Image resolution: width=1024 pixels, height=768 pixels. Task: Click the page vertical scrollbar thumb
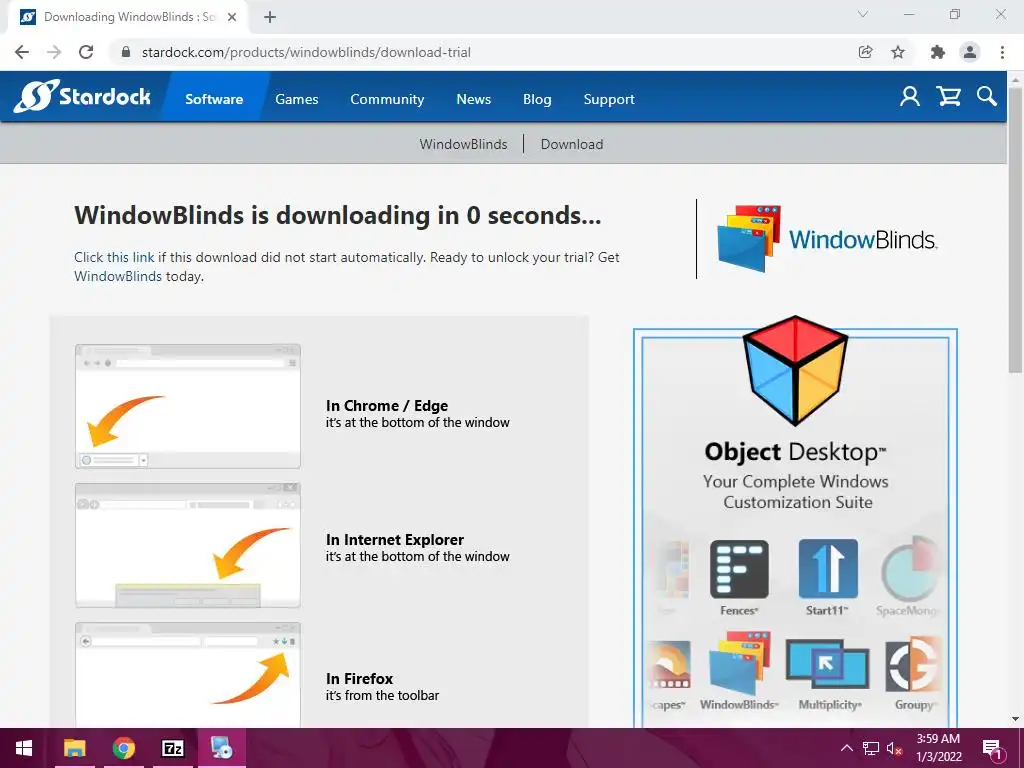pyautogui.click(x=1015, y=229)
